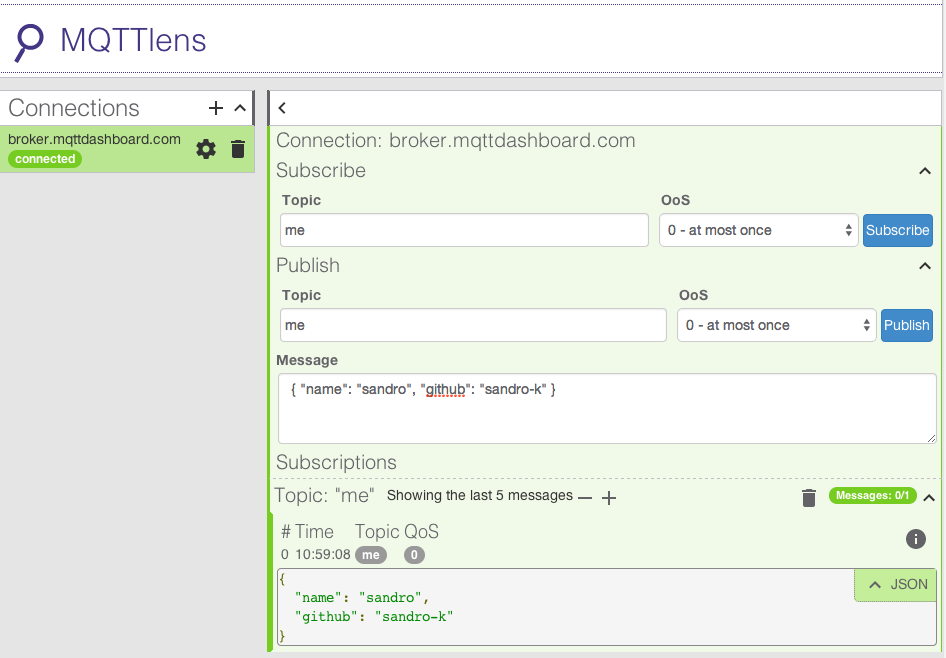
Task: Click the back arrow above Connection title
Action: pos(283,108)
